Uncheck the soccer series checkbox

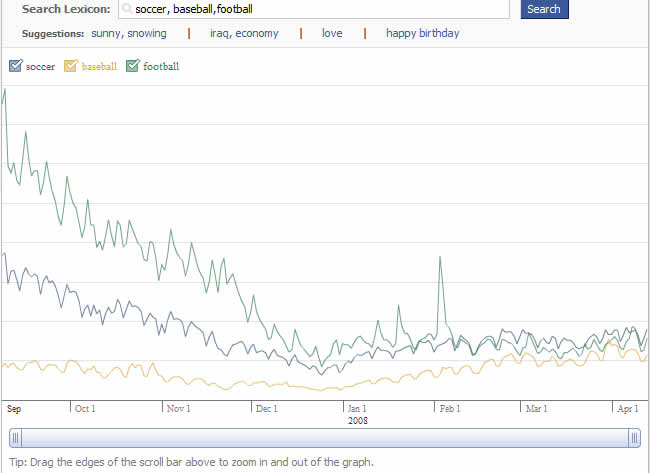tap(15, 67)
